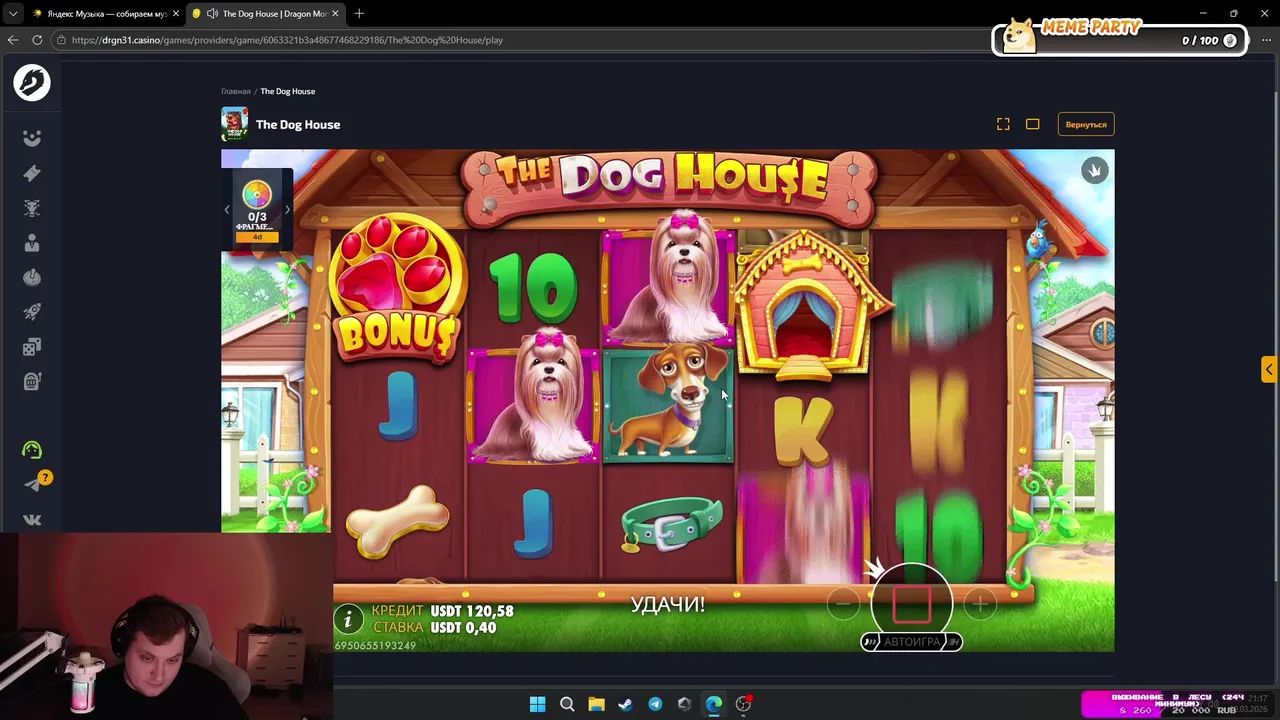
Task: Open support headset icon
Action: click(x=32, y=450)
